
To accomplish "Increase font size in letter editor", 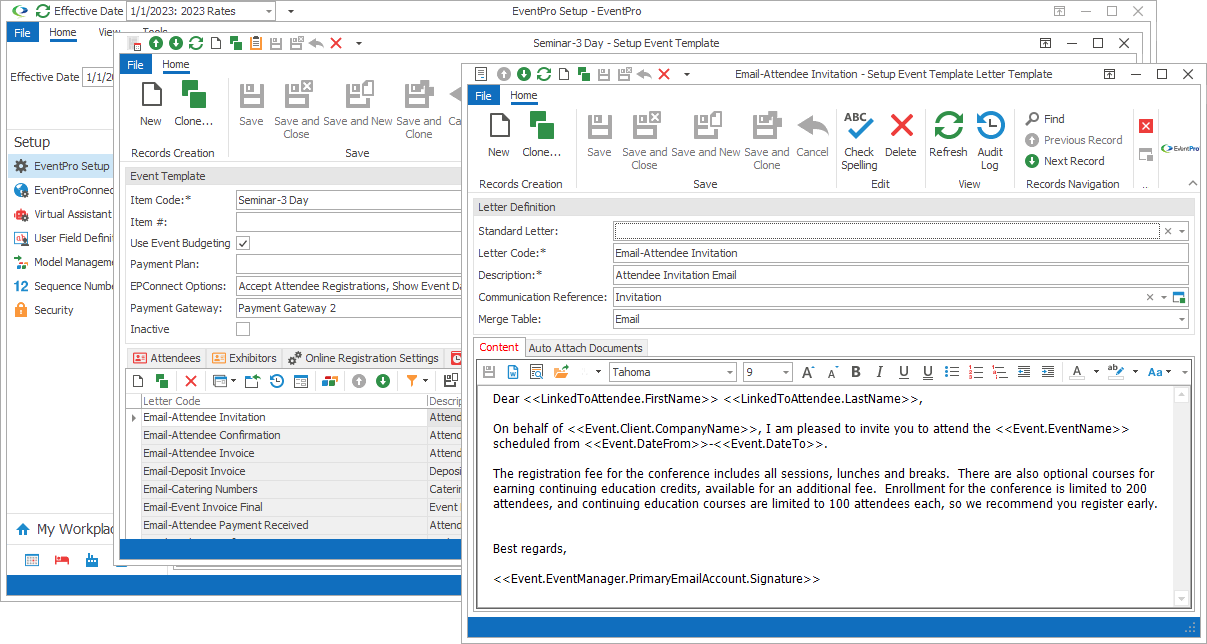I will (x=808, y=372).
